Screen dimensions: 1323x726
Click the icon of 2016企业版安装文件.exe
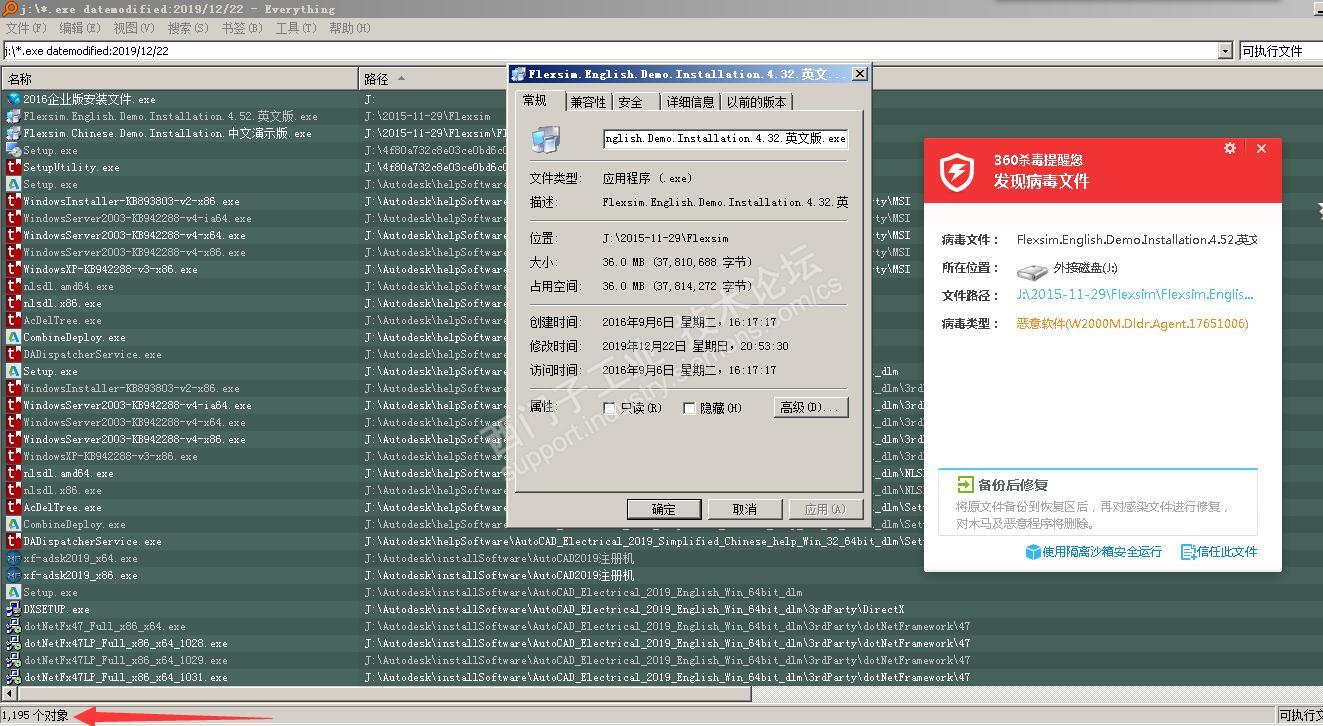[13, 99]
